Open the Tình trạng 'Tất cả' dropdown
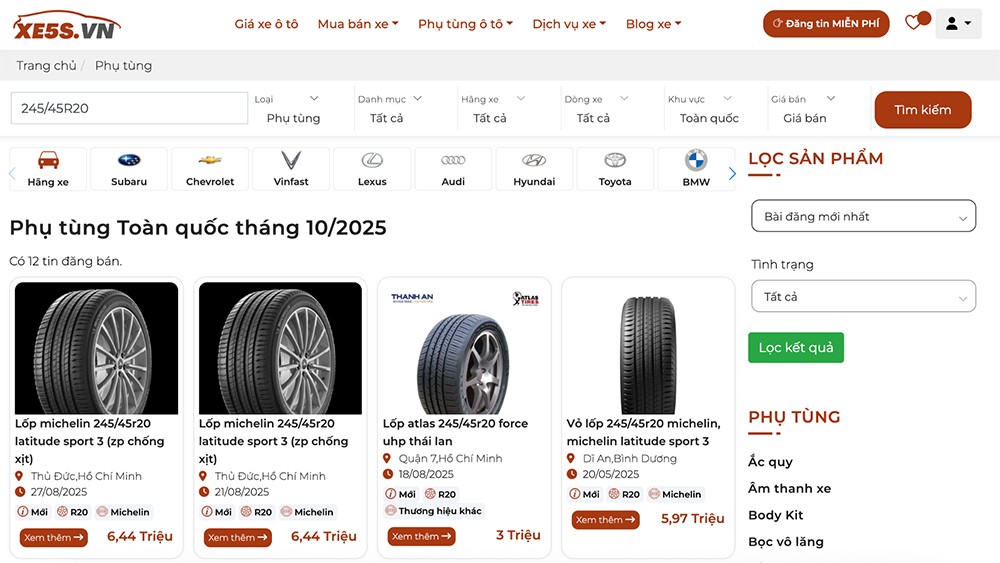1000x563 pixels. [x=863, y=297]
